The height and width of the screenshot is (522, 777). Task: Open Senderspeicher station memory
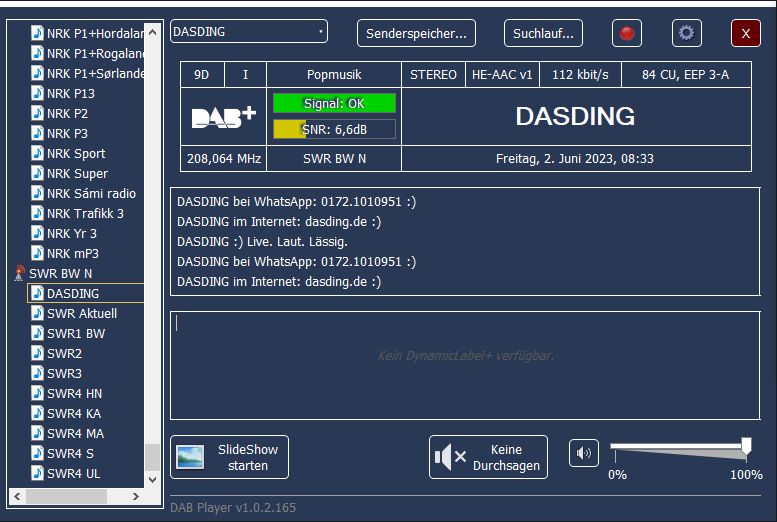click(x=416, y=33)
